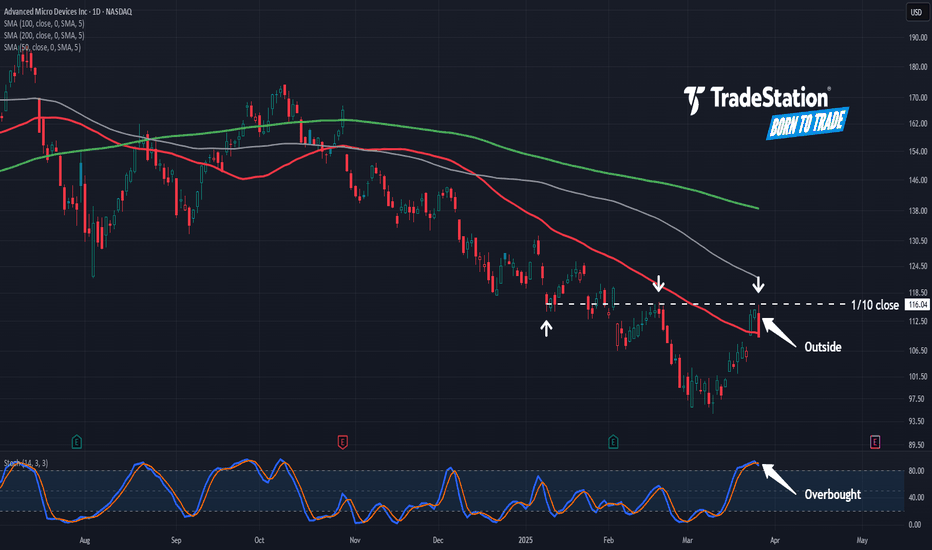
Task: Click the 112.50 price axis label
Action: tap(918, 321)
